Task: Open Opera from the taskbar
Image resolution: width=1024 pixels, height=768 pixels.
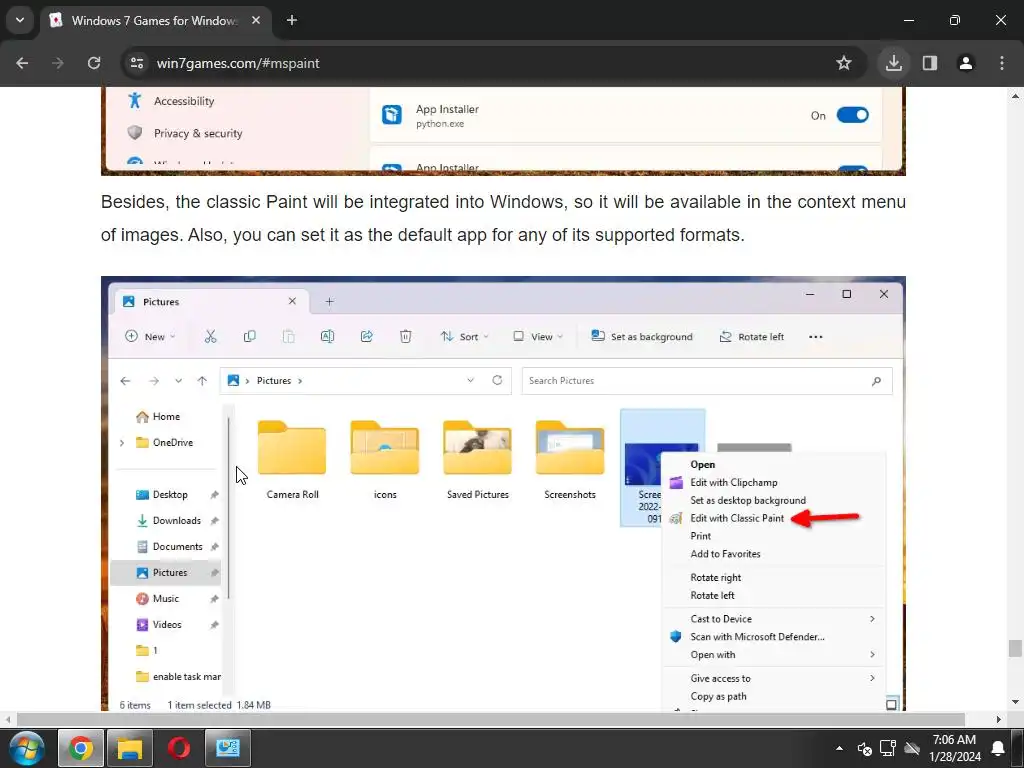Action: 179,748
